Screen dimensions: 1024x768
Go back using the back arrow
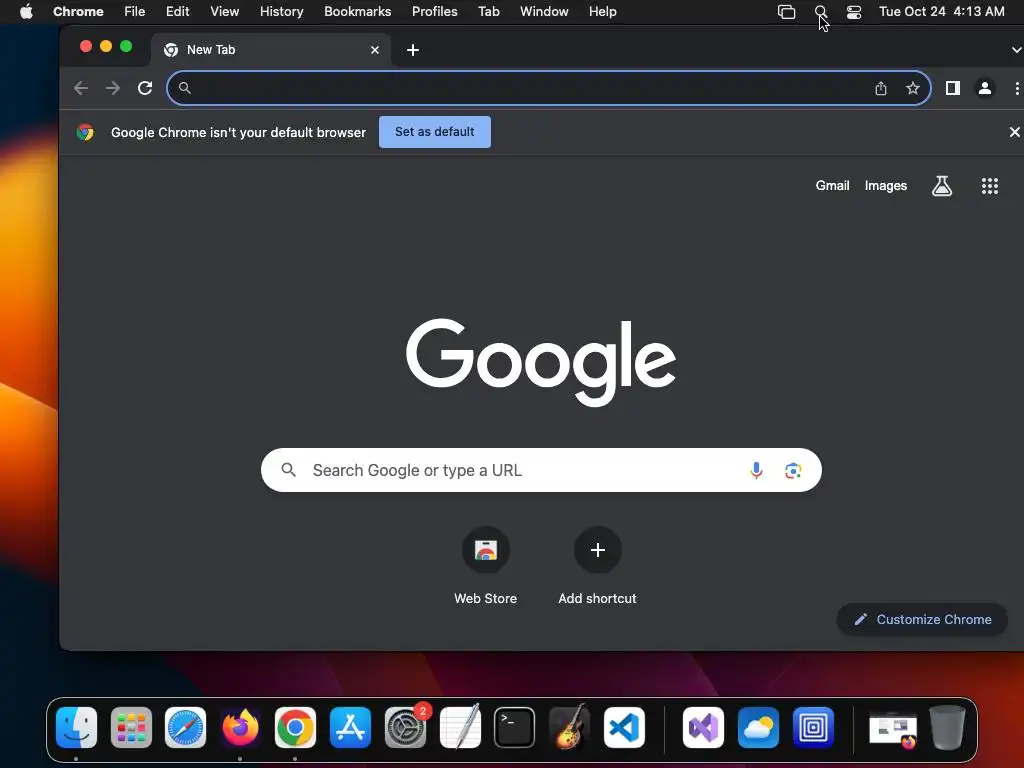pyautogui.click(x=81, y=88)
